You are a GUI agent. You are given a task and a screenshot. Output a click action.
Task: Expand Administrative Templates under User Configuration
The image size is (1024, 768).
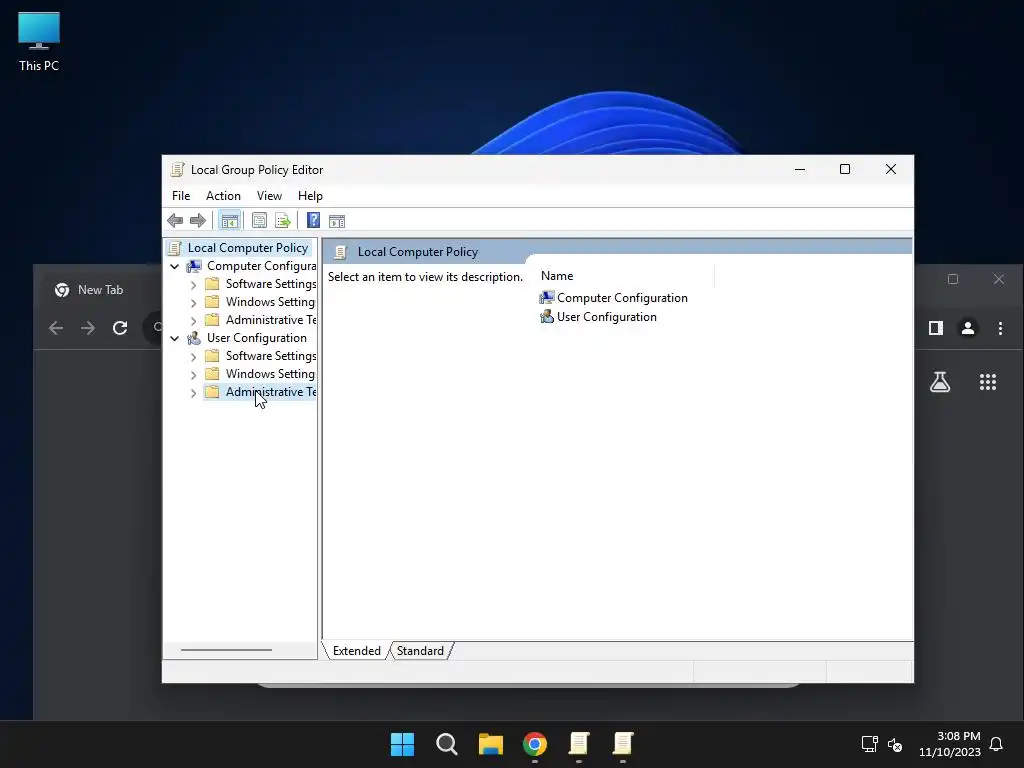pos(193,392)
